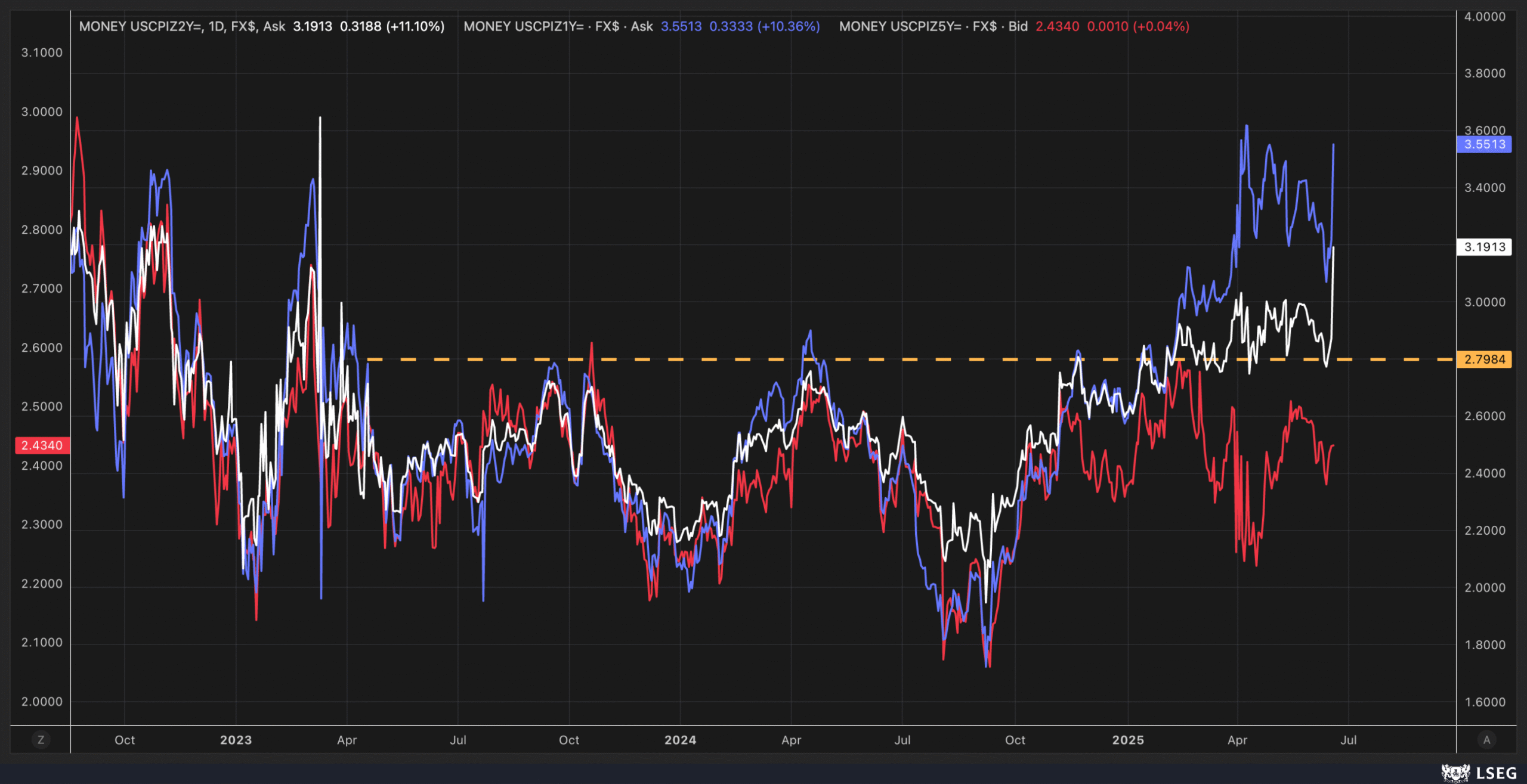Click the 2025 label on time axis

click(x=1128, y=740)
